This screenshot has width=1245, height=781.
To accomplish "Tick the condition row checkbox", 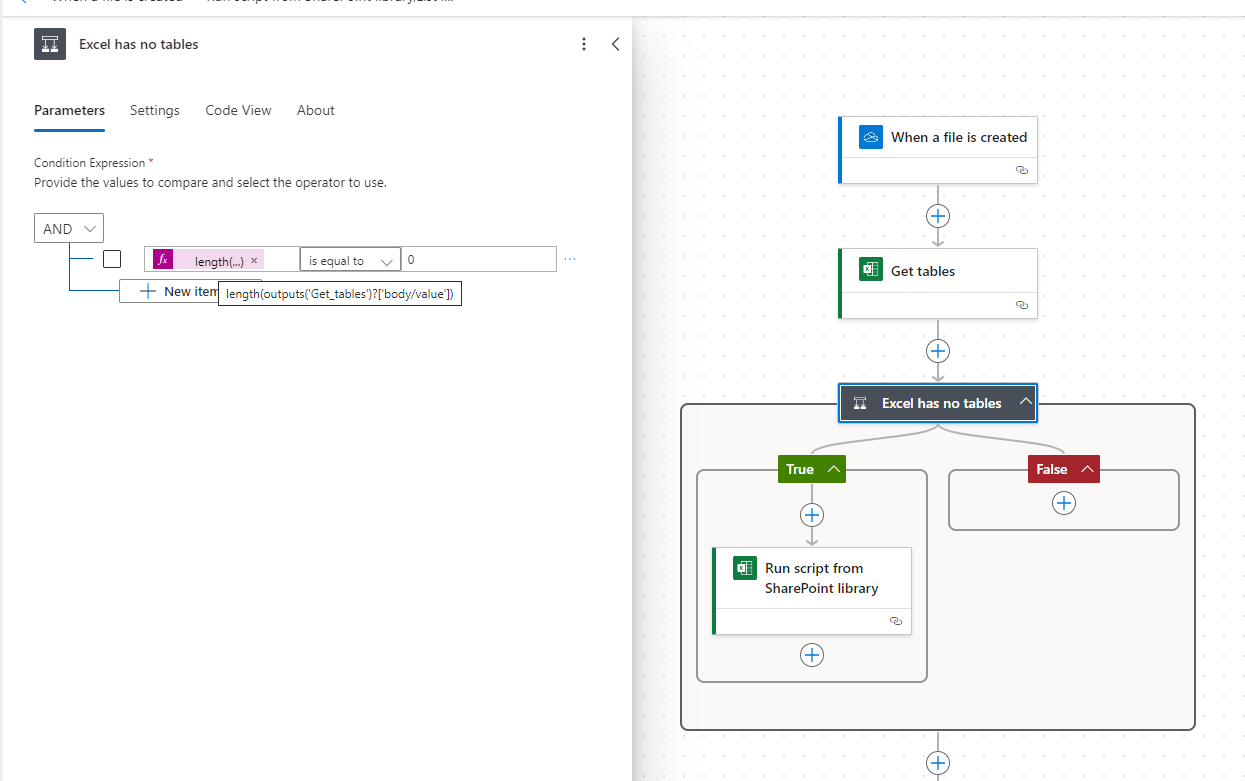I will click(x=112, y=260).
